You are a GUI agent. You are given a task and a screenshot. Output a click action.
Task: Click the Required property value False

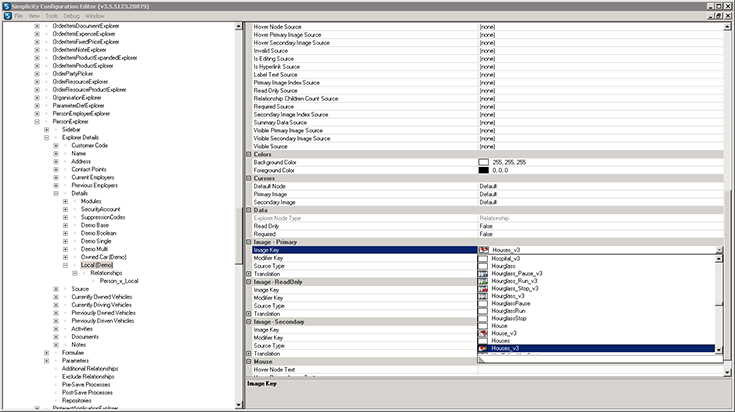pos(486,234)
